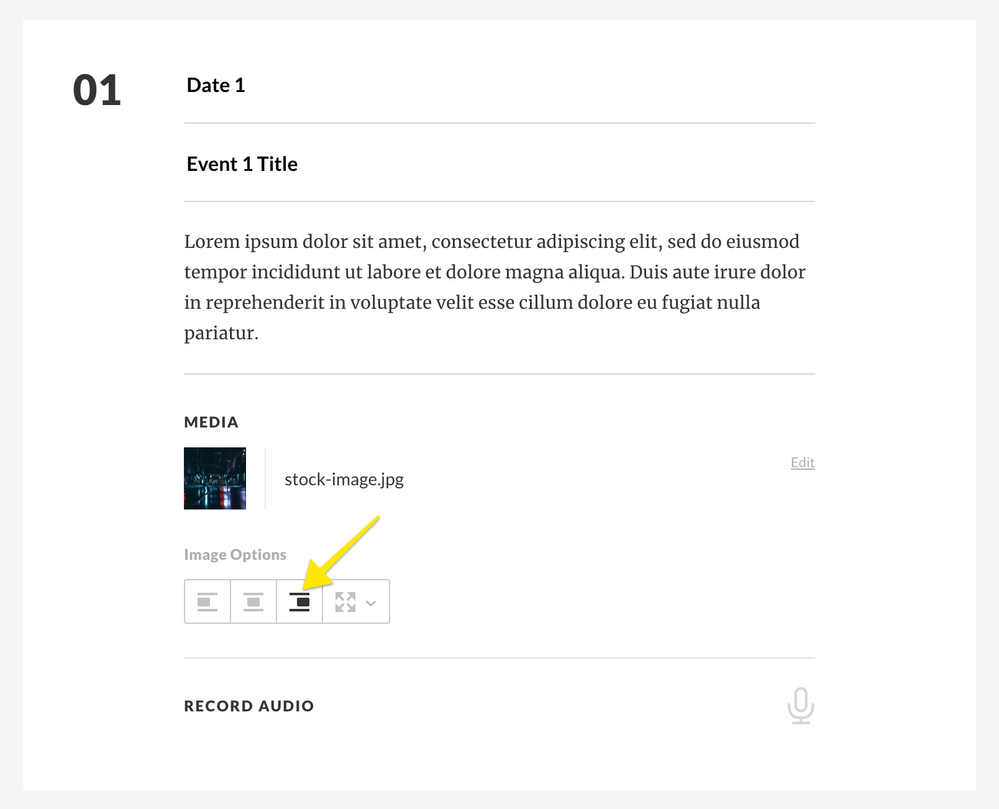Click the Edit link for the media

click(x=802, y=463)
